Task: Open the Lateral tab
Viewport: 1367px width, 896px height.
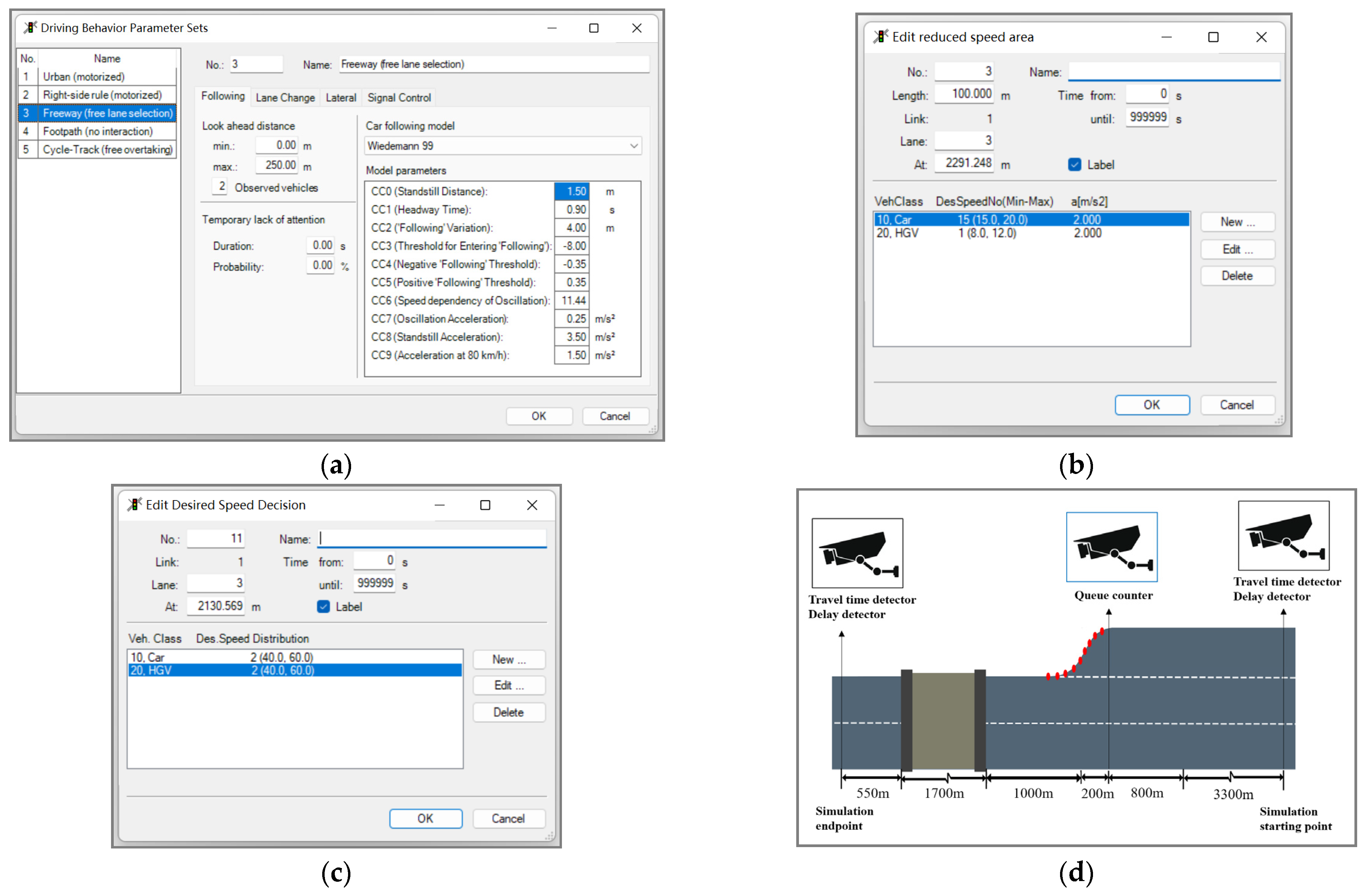Action: (341, 98)
